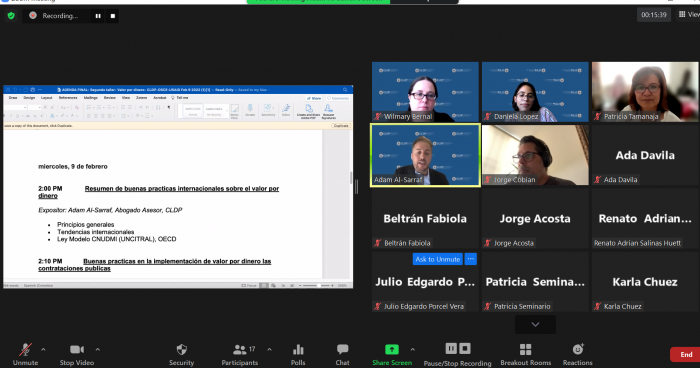Launch the Polls window
Image resolution: width=700 pixels, height=368 pixels.
pos(298,355)
